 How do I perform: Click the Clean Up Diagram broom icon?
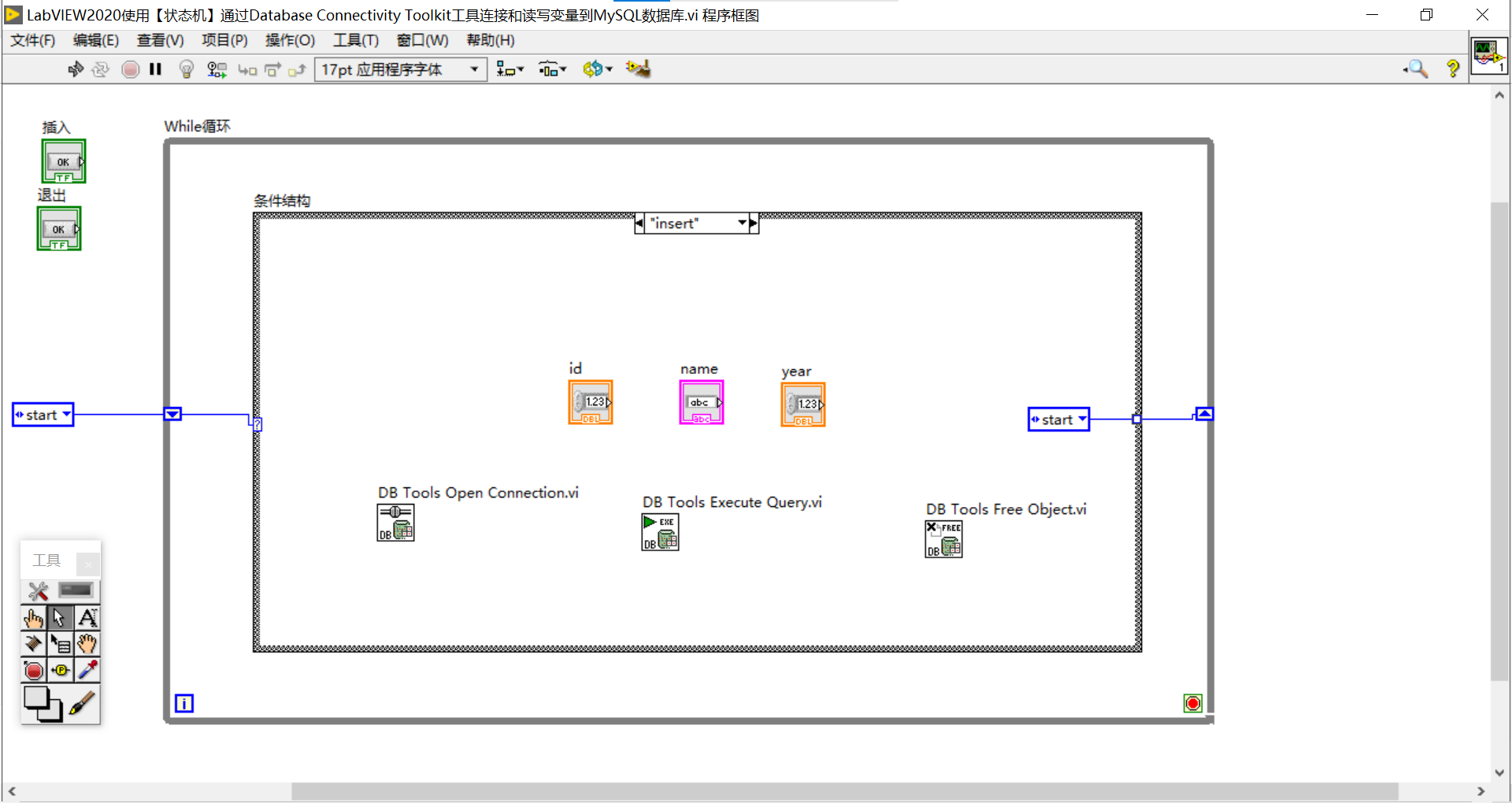point(638,69)
